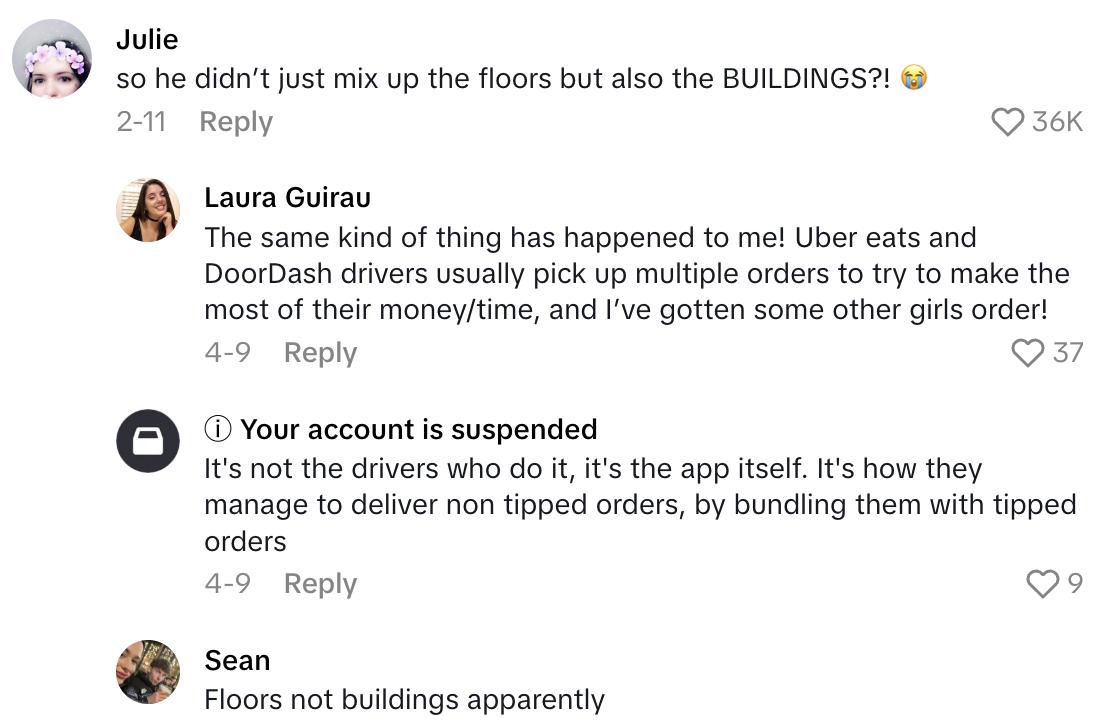Screen dimensions: 1118x722
Task: Select the text of Sean's comment
Action: click(x=404, y=700)
